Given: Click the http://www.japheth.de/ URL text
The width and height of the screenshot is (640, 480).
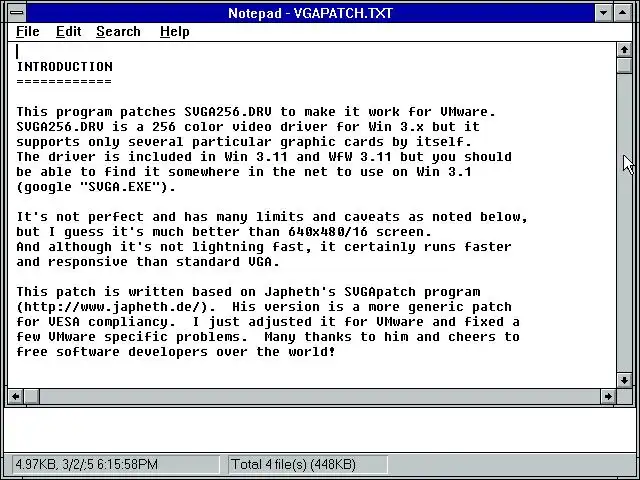Looking at the screenshot, I should pos(112,307).
